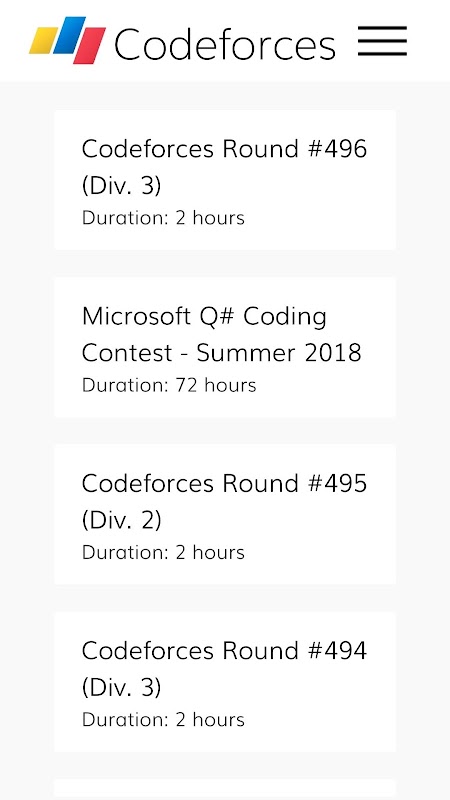Screen dimensions: 450x800
Task: Open Codeforces Round #495 (Div. 2) title
Action: point(224,502)
